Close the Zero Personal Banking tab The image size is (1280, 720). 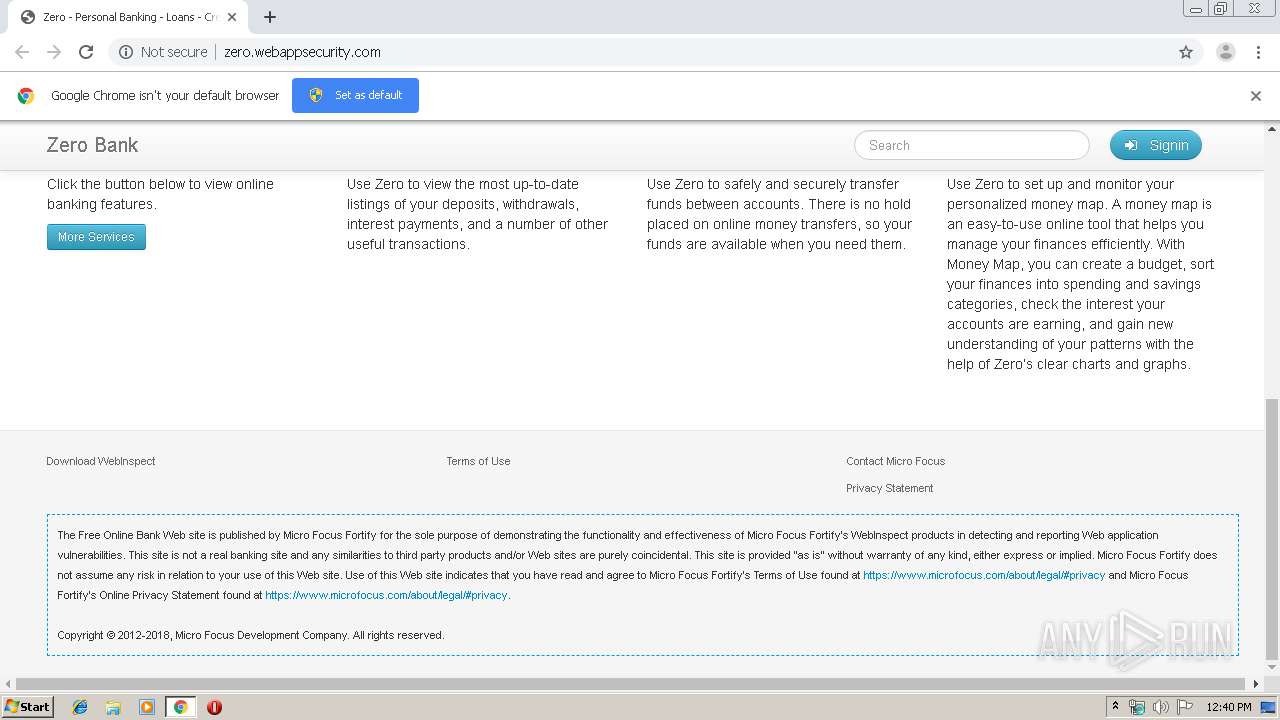pos(232,17)
